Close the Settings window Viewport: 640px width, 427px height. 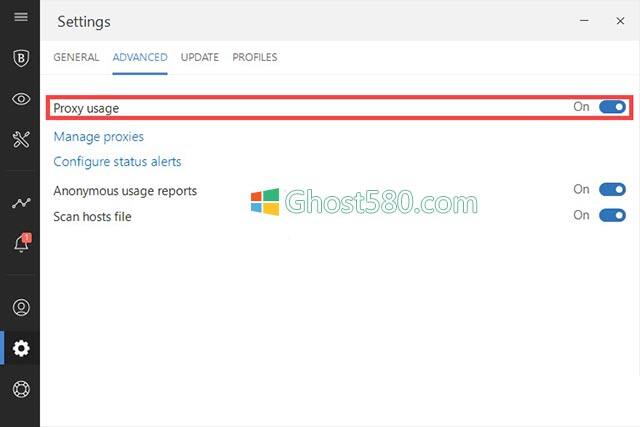click(x=620, y=21)
